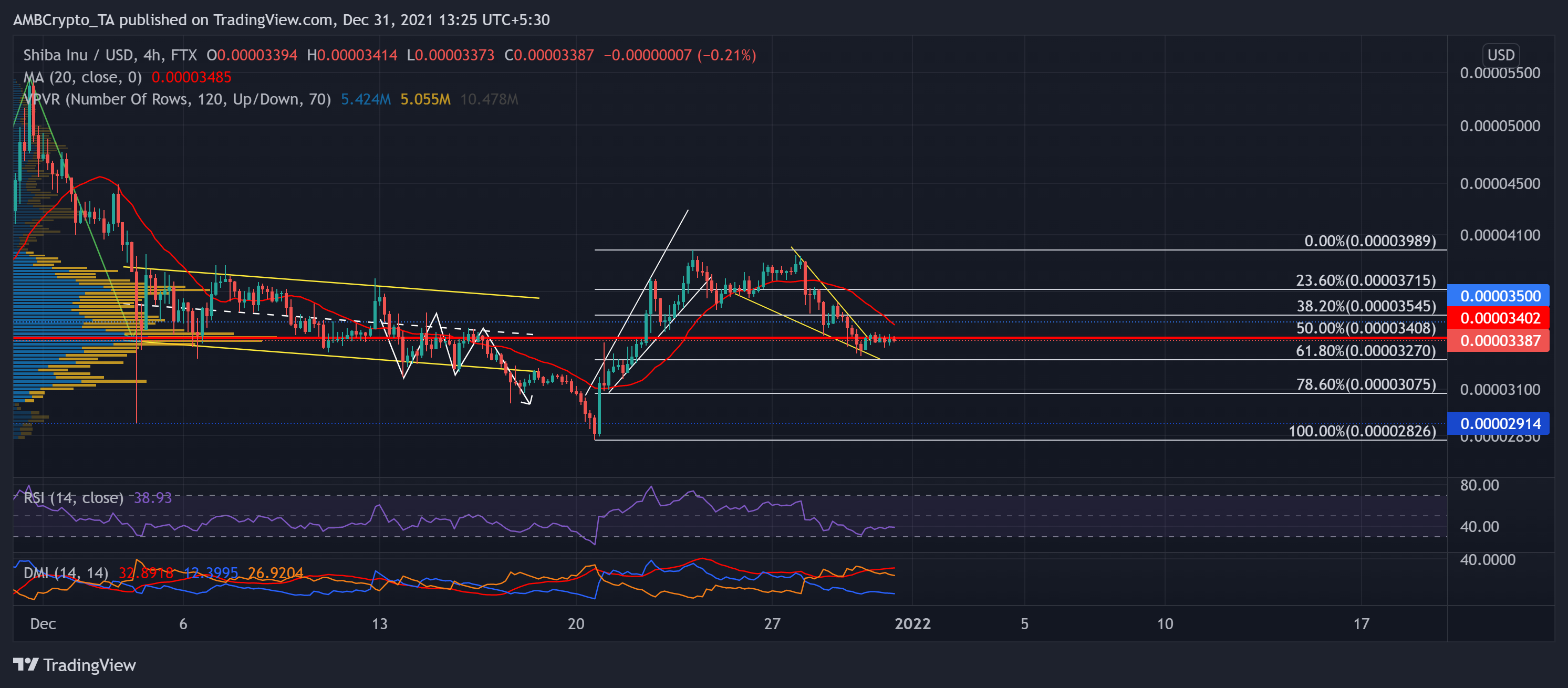This screenshot has height=688, width=1568.
Task: Select the blue price tag 0.00002914
Action: pos(1499,423)
